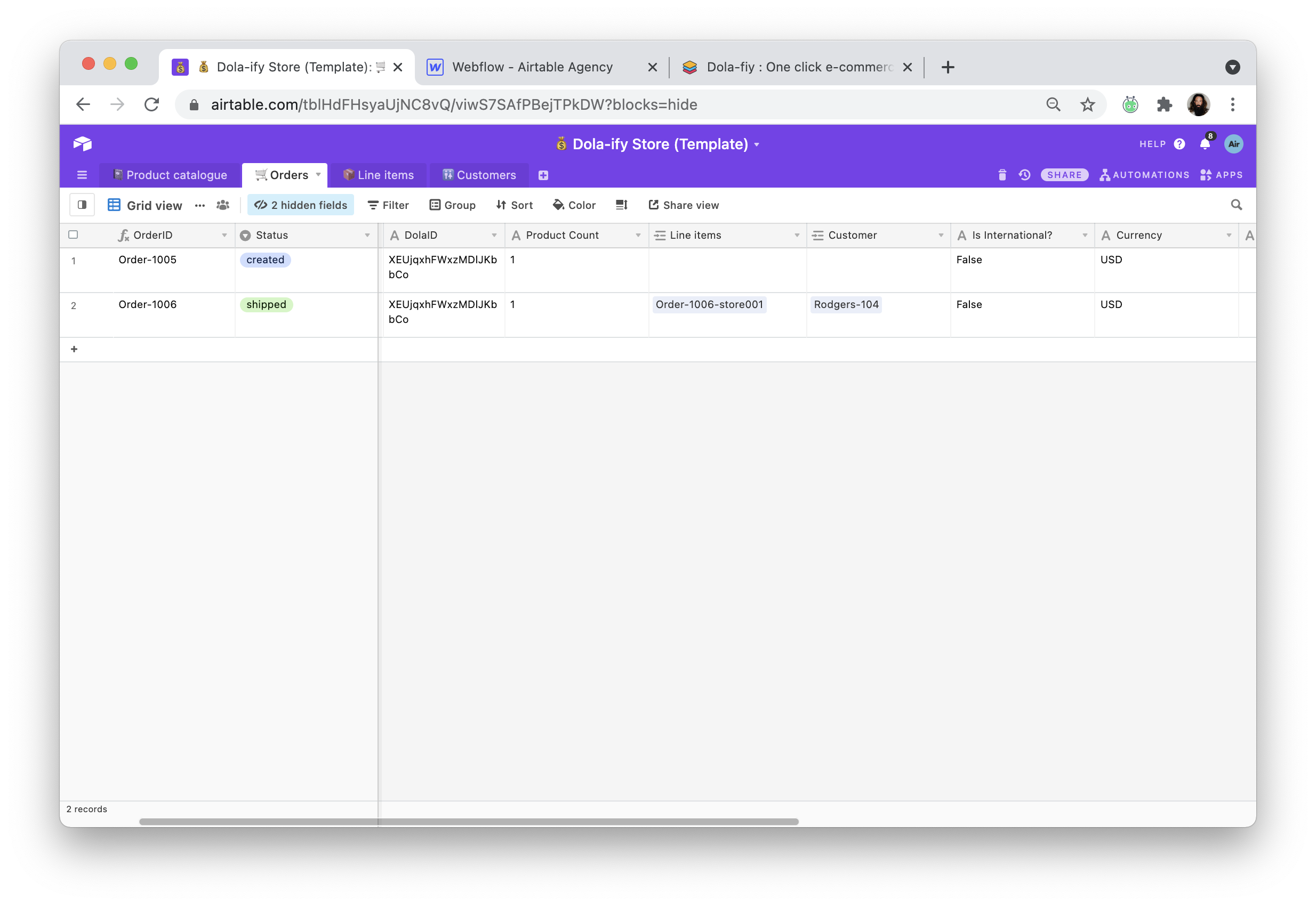
Task: Open notifications bell
Action: pos(1205,143)
